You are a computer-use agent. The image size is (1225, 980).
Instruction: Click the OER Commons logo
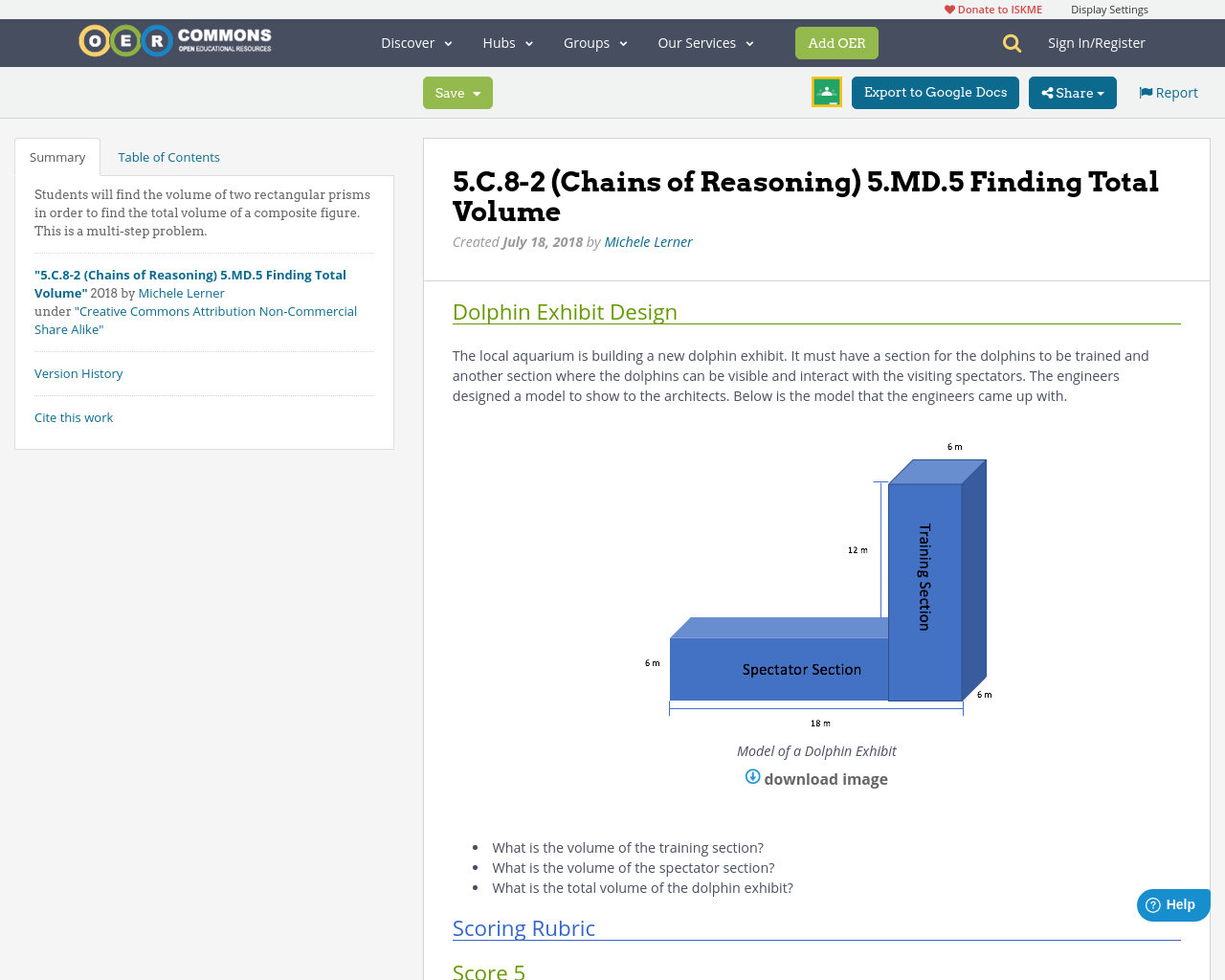point(174,40)
